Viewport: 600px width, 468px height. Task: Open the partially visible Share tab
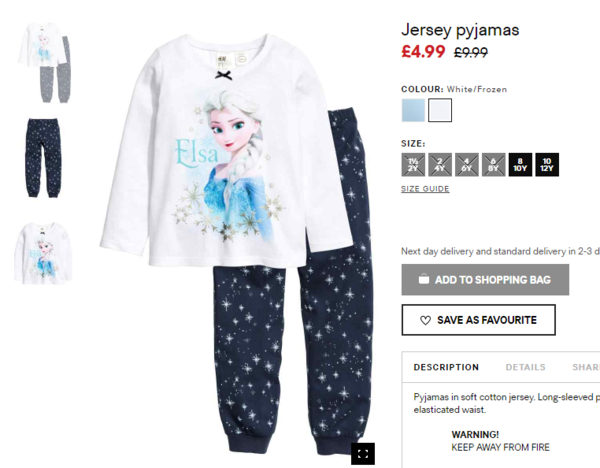tap(586, 367)
